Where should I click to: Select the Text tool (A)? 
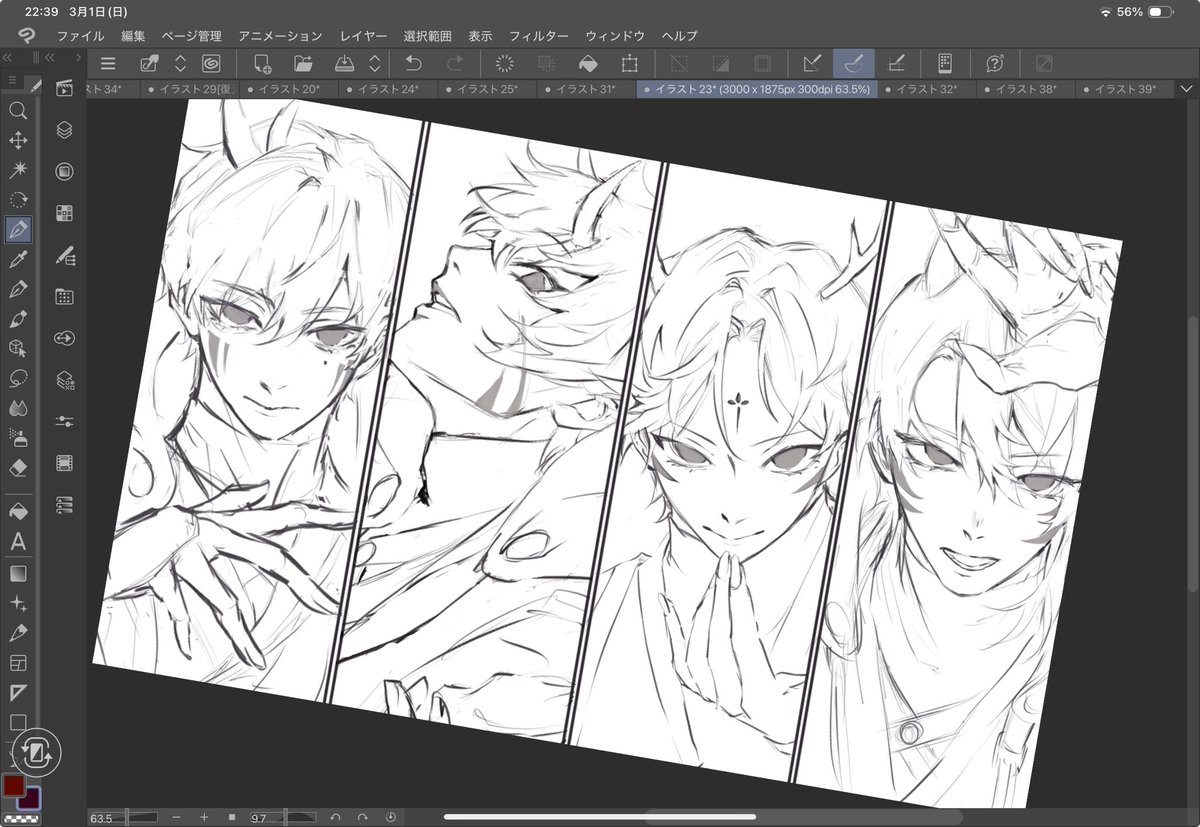pos(18,542)
